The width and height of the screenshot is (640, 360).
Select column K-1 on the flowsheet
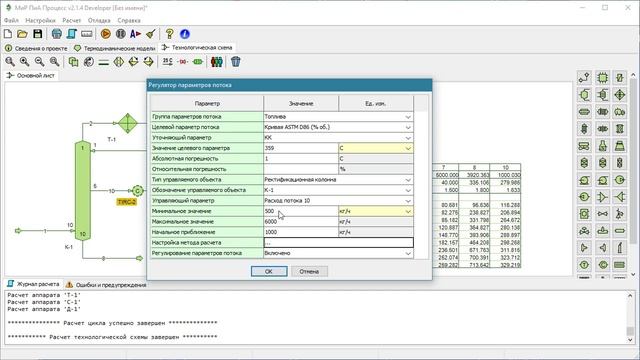[x=82, y=191]
